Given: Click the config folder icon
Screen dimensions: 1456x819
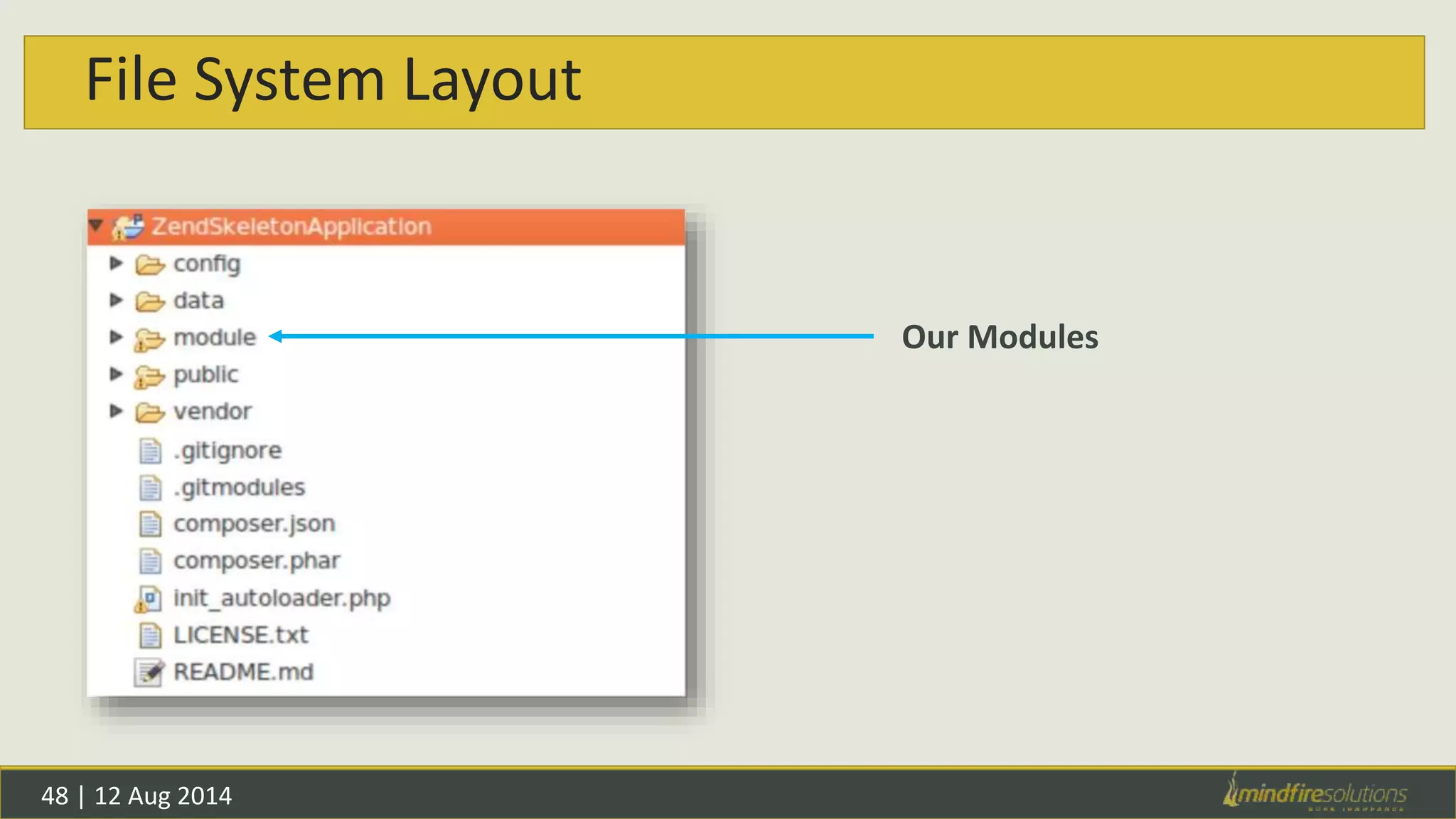Looking at the screenshot, I should (149, 264).
